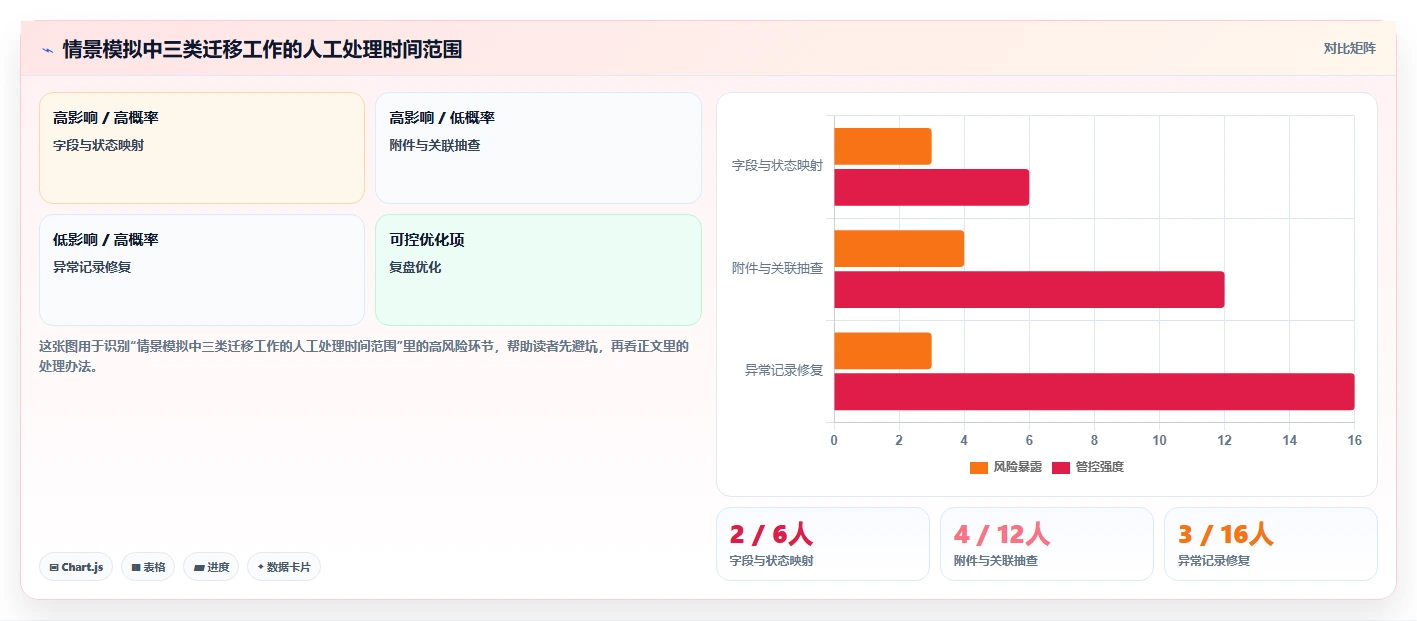1417x621 pixels.
Task: Click the 附件与关联抽查 chart axis label
Action: click(x=777, y=268)
